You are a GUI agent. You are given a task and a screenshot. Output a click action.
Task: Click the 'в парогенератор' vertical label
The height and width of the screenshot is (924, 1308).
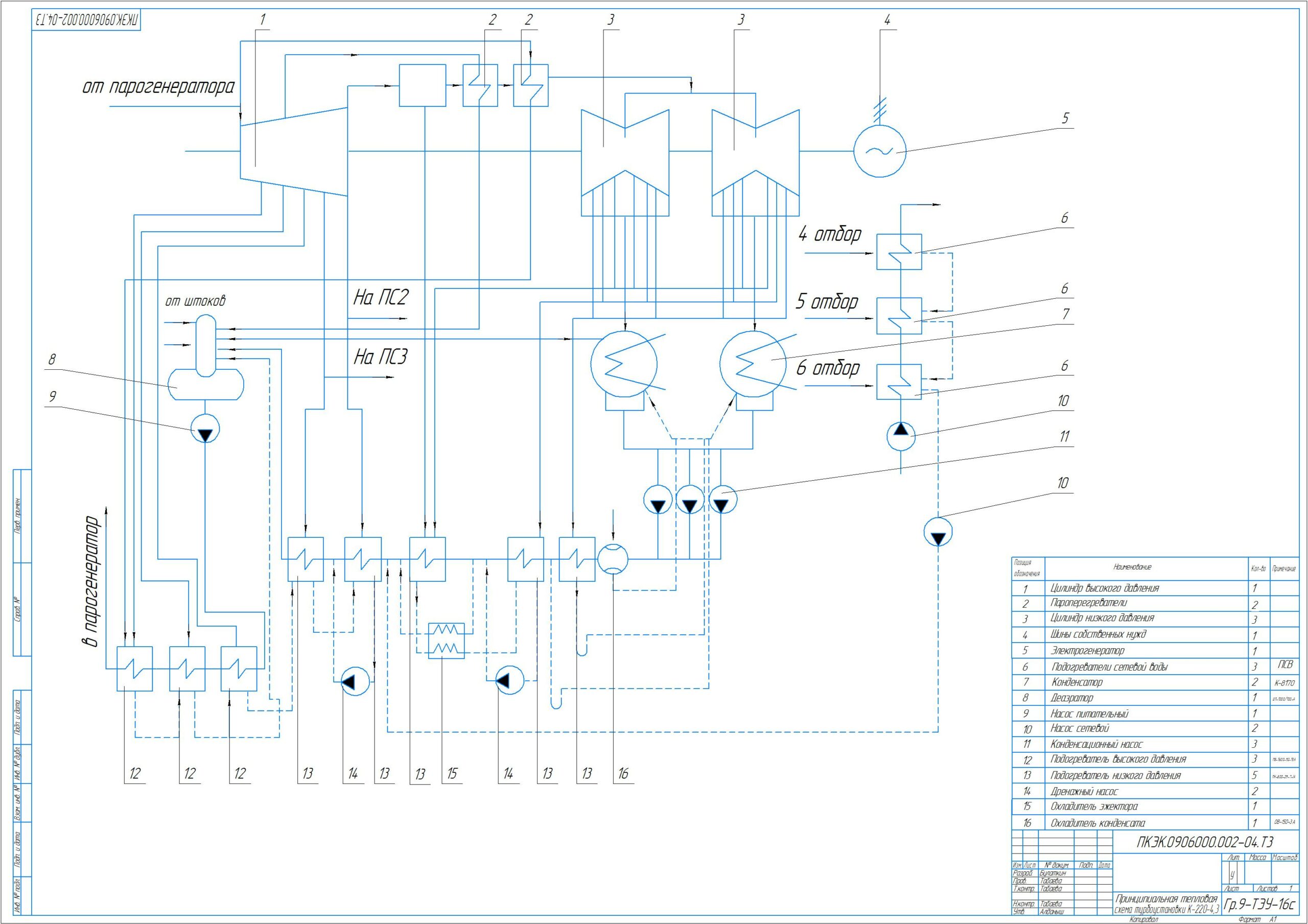tap(91, 581)
